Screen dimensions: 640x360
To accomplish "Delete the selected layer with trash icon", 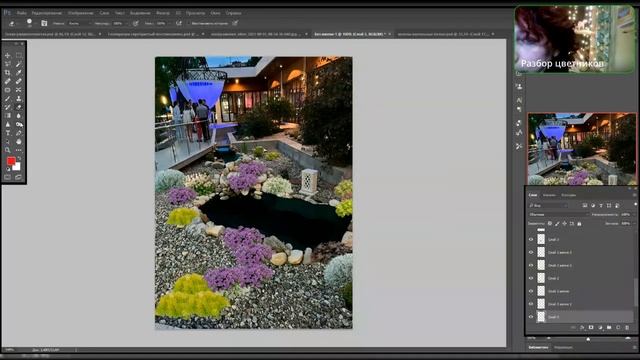I will point(627,327).
